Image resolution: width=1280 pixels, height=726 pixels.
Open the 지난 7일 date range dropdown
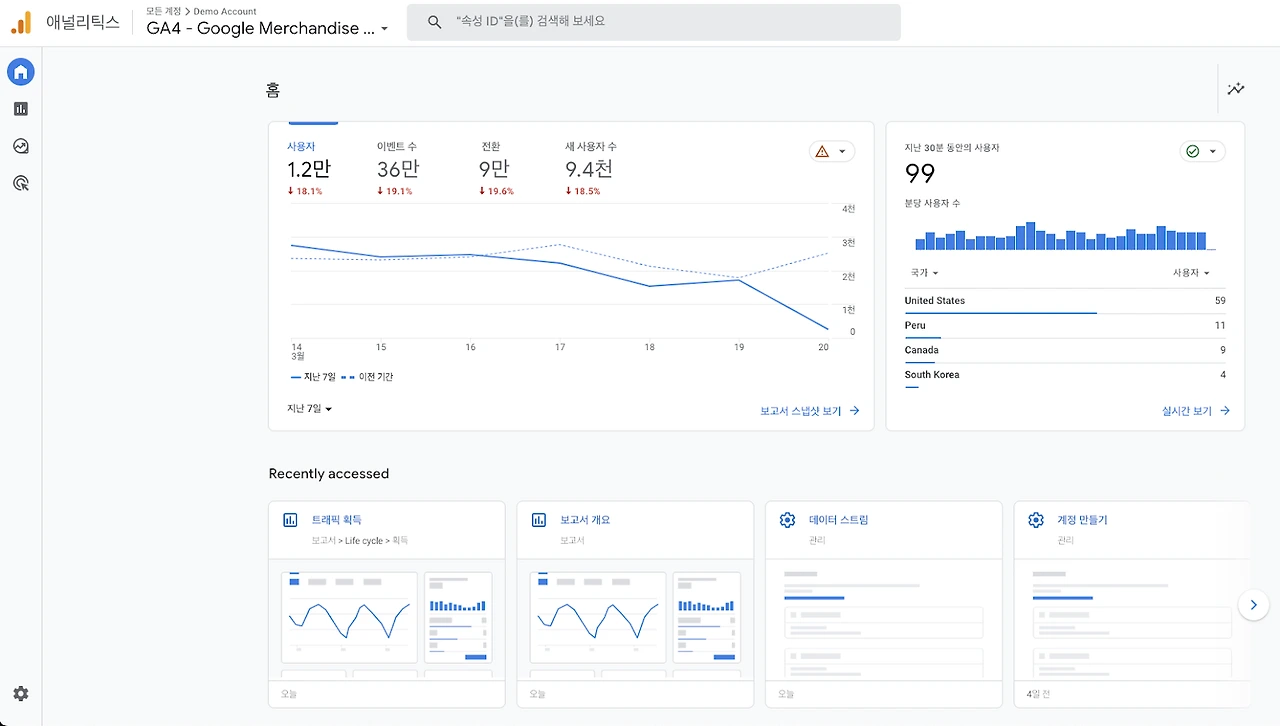[309, 409]
